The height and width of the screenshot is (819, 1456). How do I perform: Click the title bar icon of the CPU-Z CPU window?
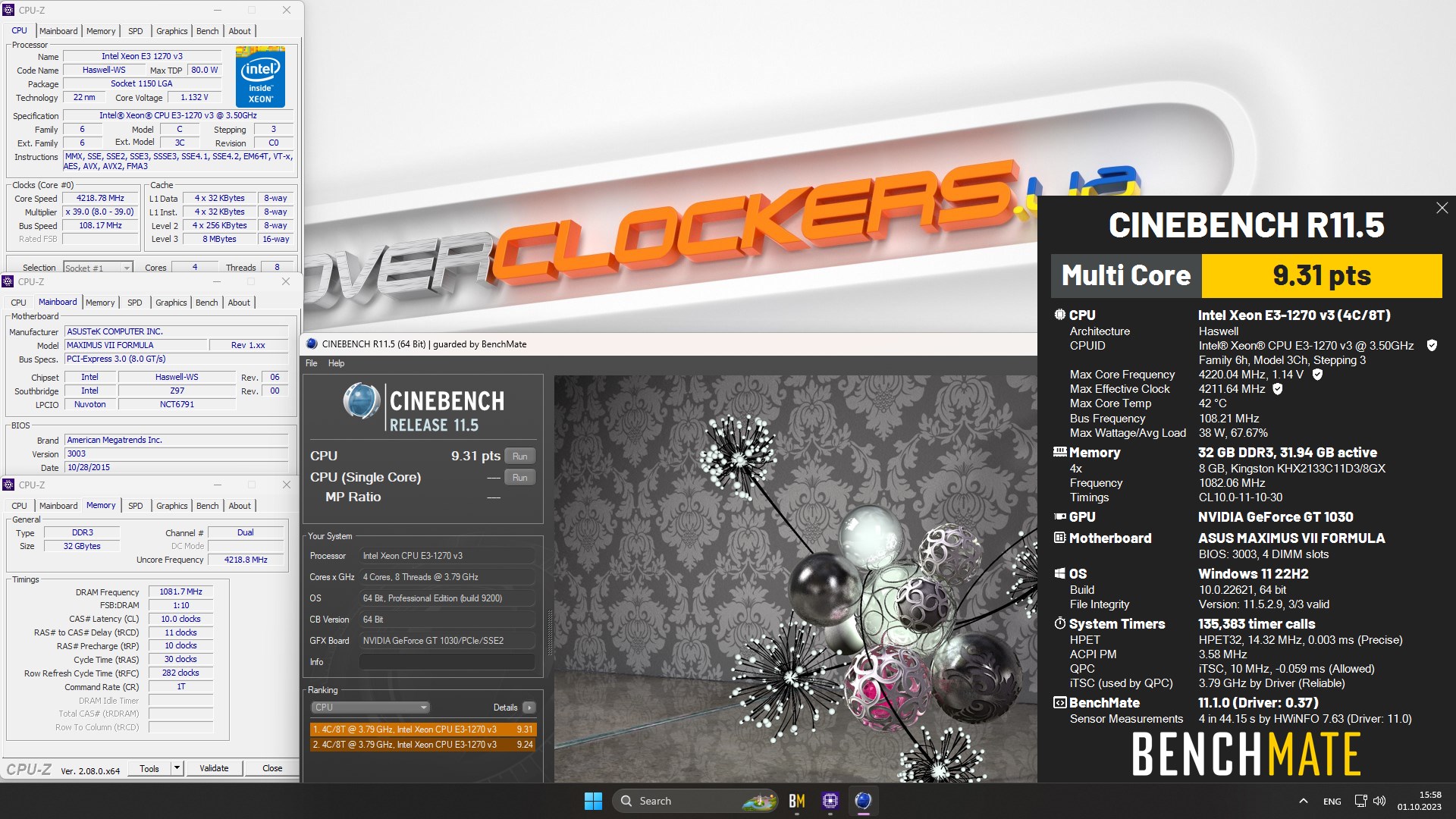(8, 10)
